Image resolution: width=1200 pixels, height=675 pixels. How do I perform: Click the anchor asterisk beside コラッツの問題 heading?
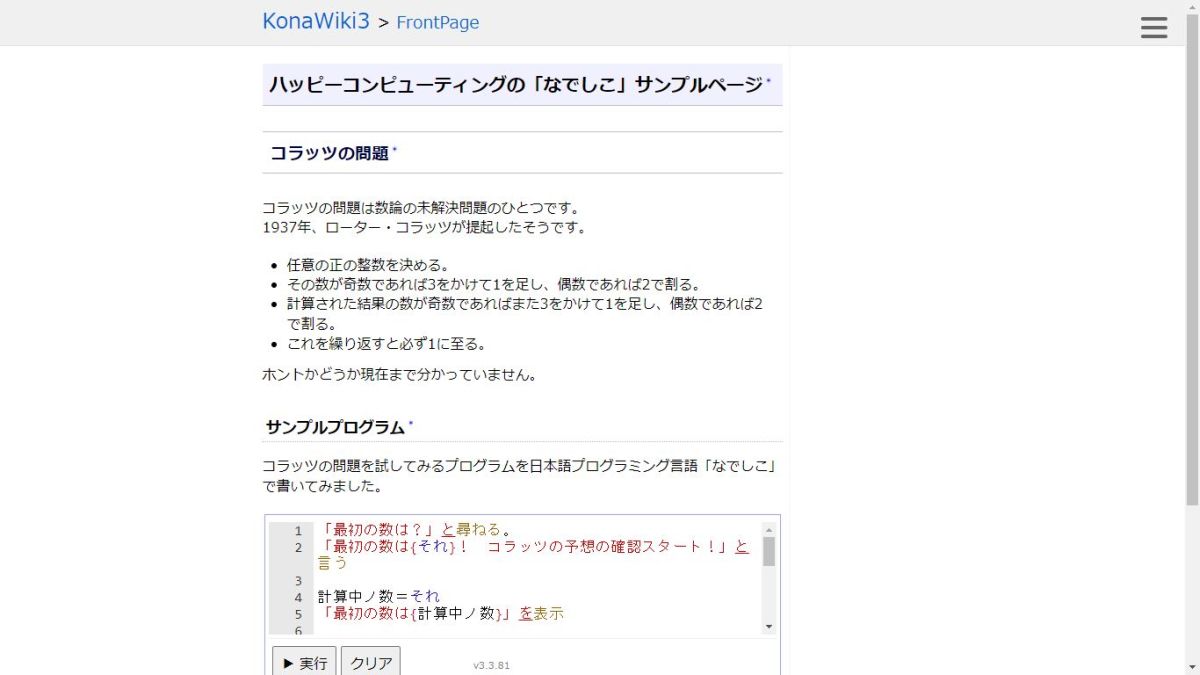395,150
